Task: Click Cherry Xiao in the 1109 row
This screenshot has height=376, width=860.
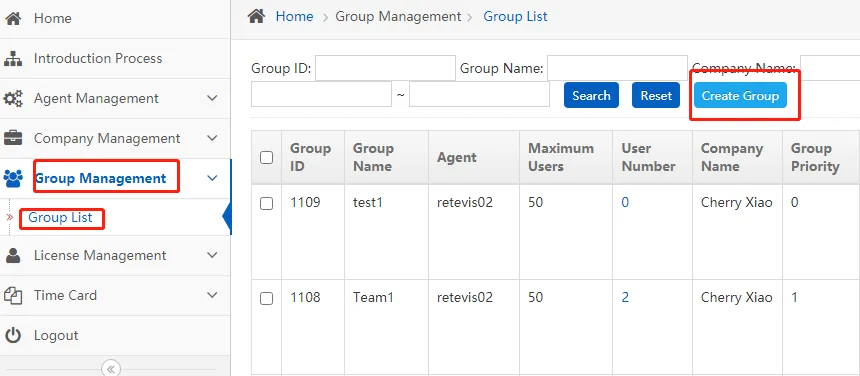Action: [x=737, y=203]
